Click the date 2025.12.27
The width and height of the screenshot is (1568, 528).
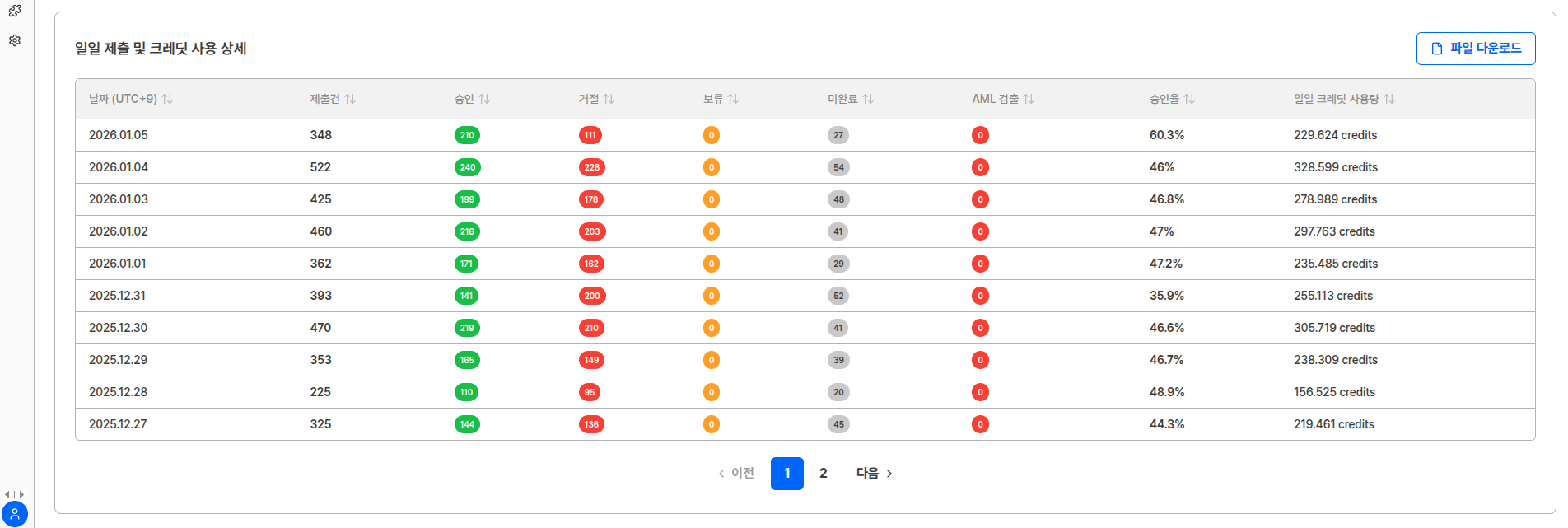point(118,424)
